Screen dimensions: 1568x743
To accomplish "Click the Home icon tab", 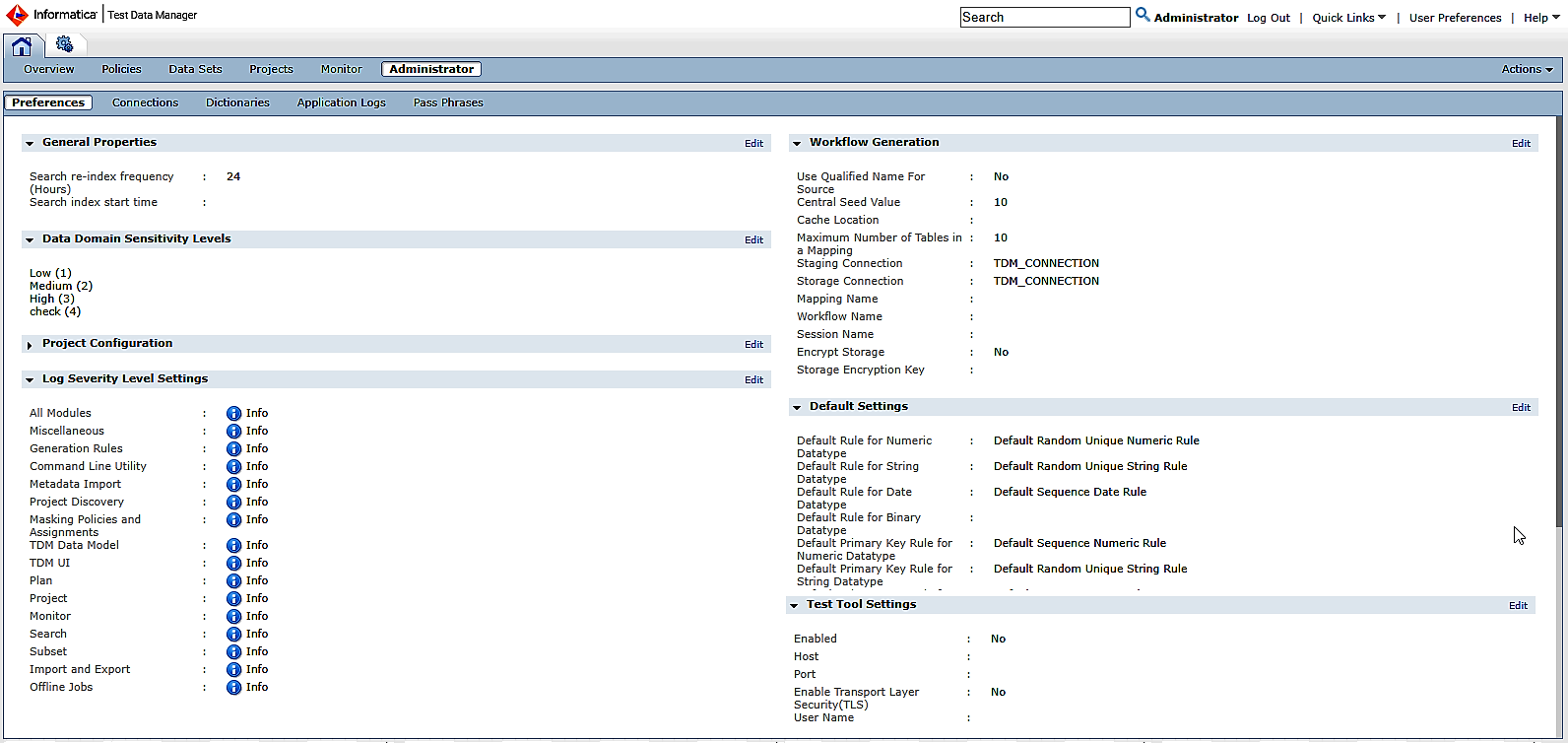I will [x=22, y=45].
